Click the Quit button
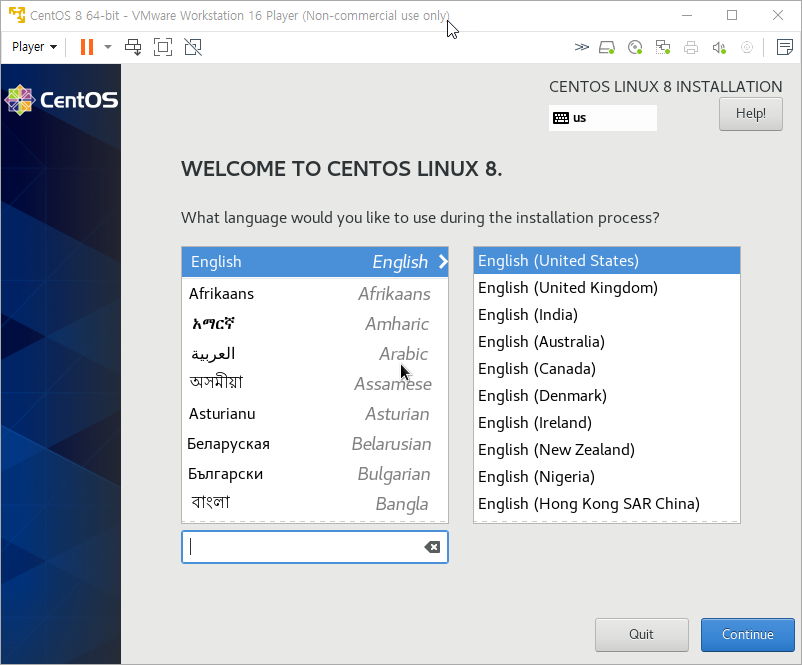 coord(641,635)
